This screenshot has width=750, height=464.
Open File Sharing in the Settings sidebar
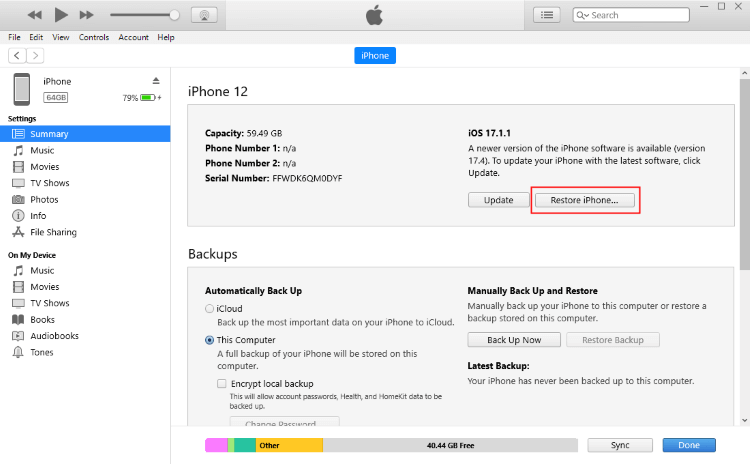click(53, 232)
